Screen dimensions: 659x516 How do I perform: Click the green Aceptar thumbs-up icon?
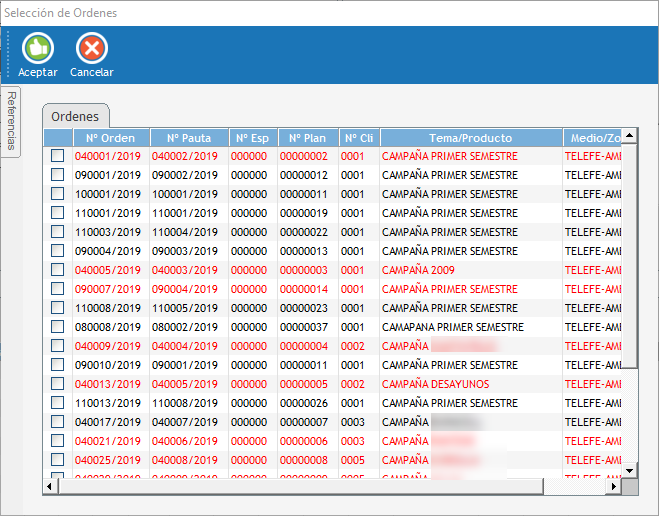tap(38, 48)
